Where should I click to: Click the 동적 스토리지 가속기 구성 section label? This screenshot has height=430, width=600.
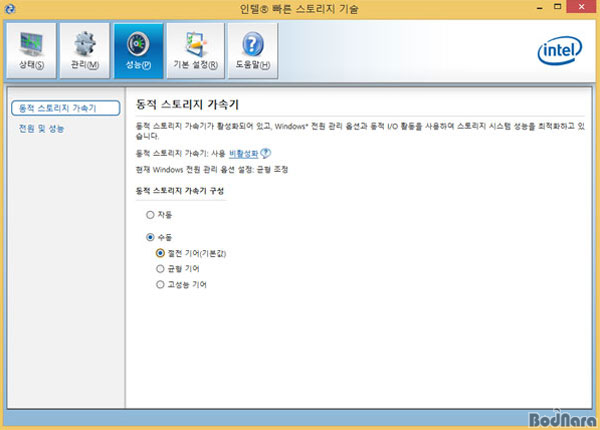point(180,191)
